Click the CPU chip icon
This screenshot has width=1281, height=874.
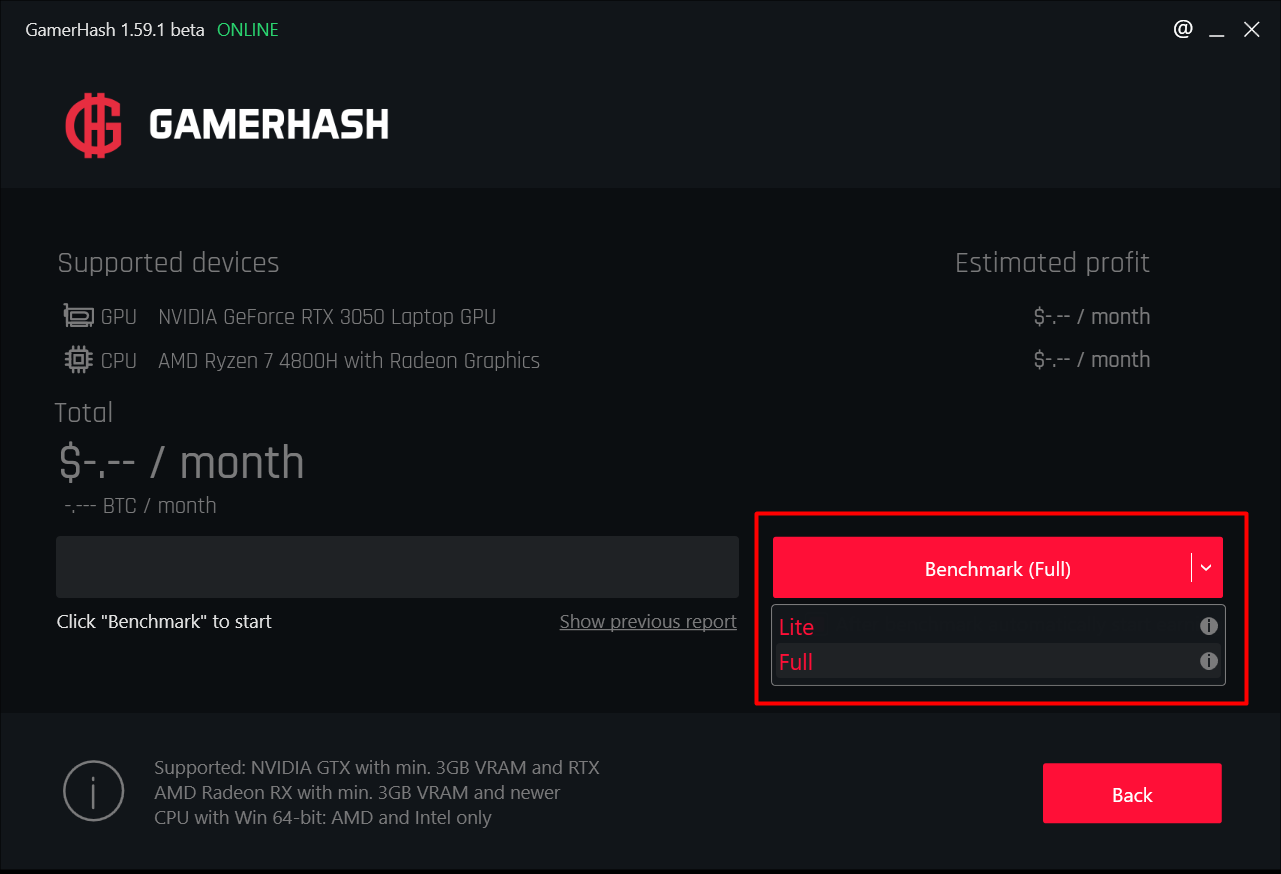pos(78,360)
